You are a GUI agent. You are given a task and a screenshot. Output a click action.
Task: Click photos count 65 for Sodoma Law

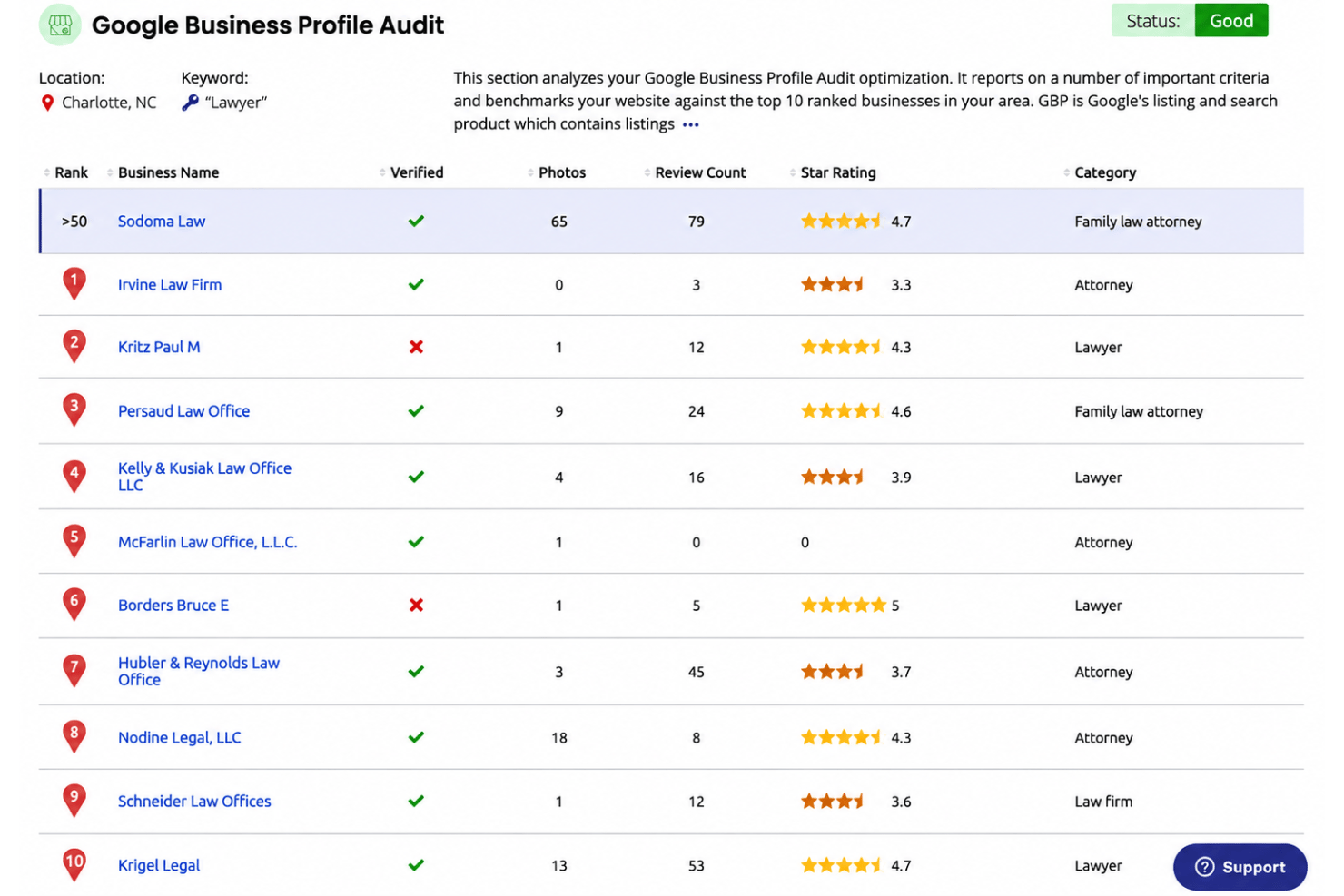(x=558, y=222)
